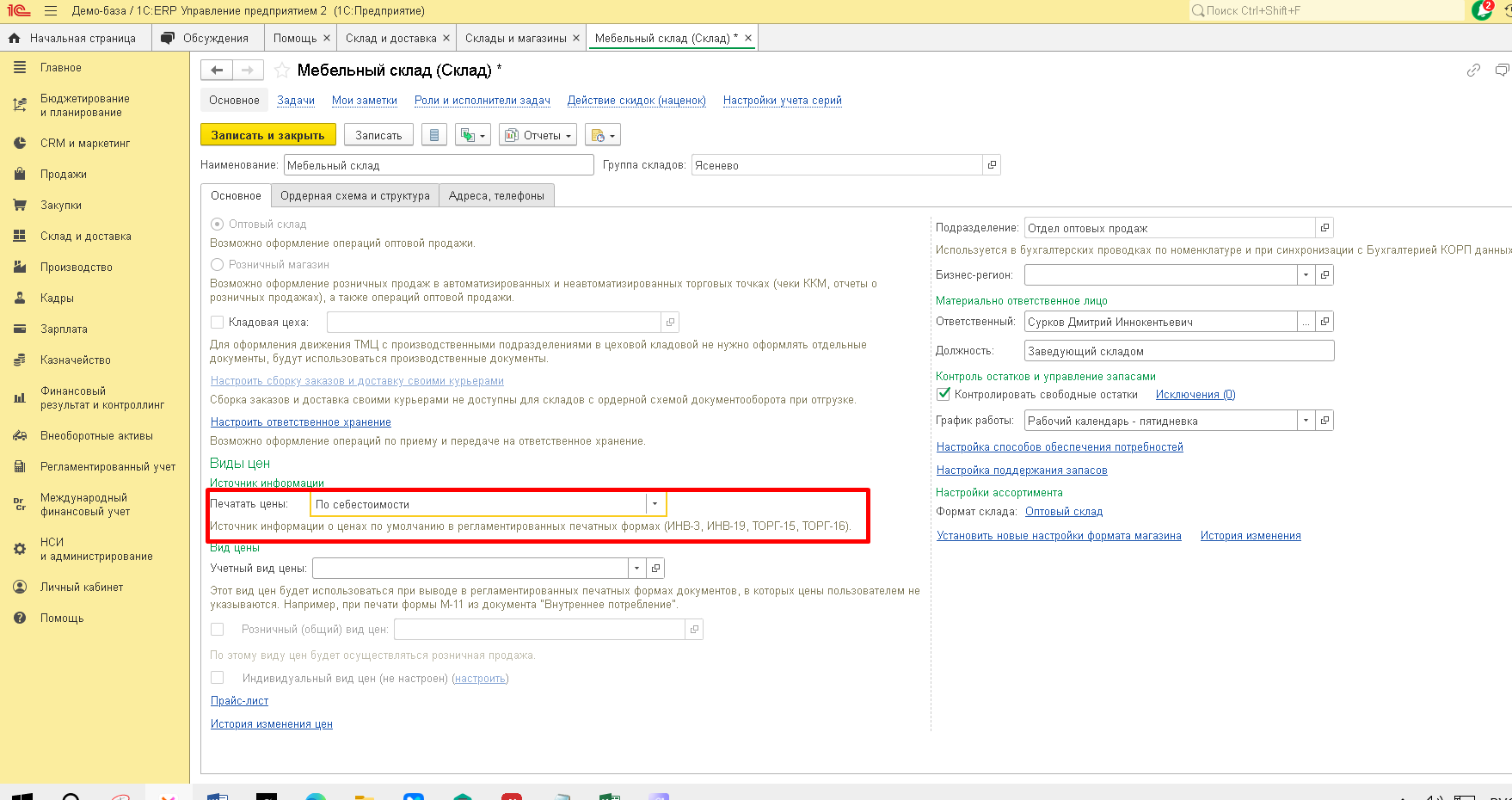Click the document list icon beside Записать
This screenshot has height=800, width=1512.
click(434, 135)
